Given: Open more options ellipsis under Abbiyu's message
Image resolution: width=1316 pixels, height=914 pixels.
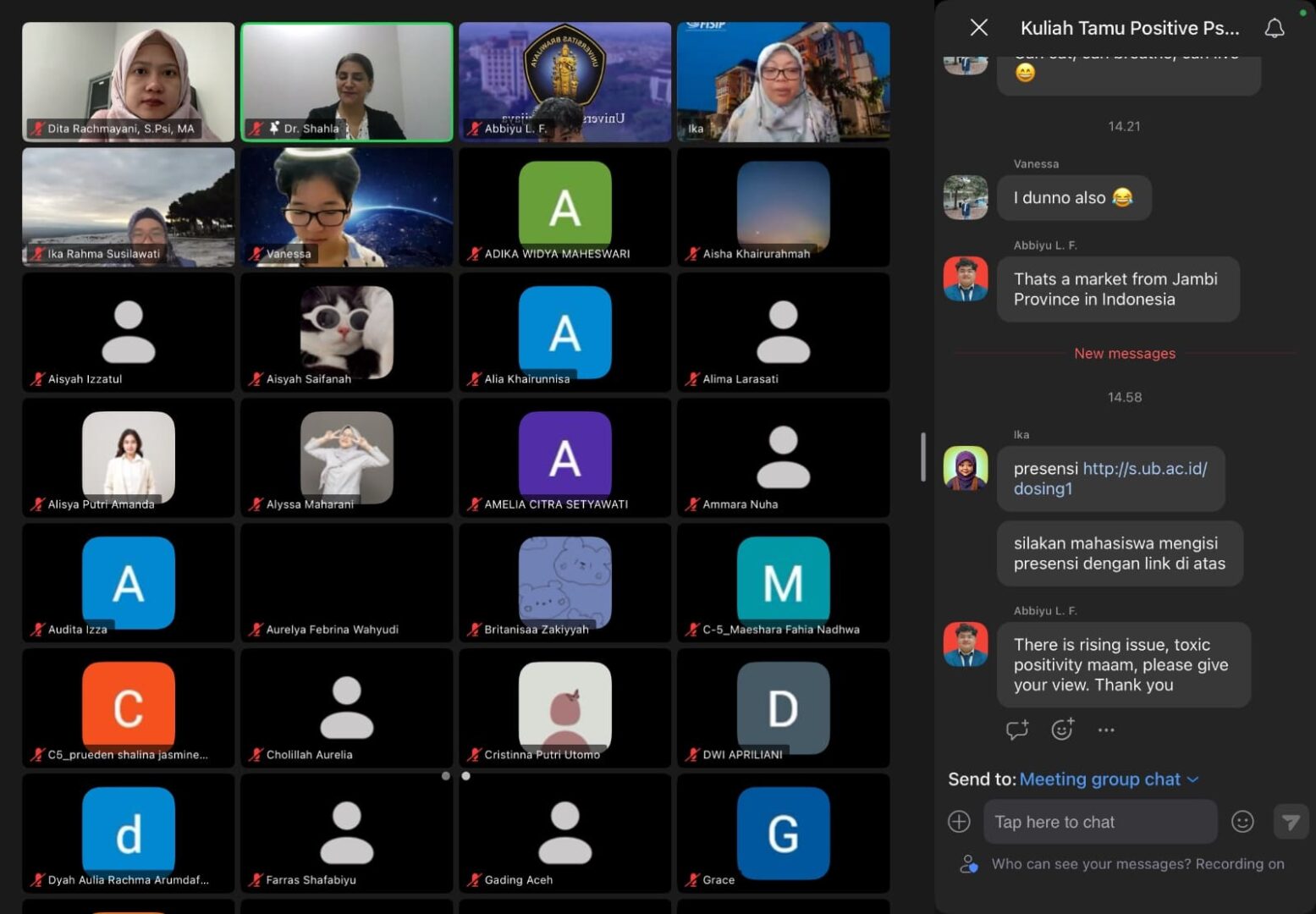Looking at the screenshot, I should (x=1106, y=730).
